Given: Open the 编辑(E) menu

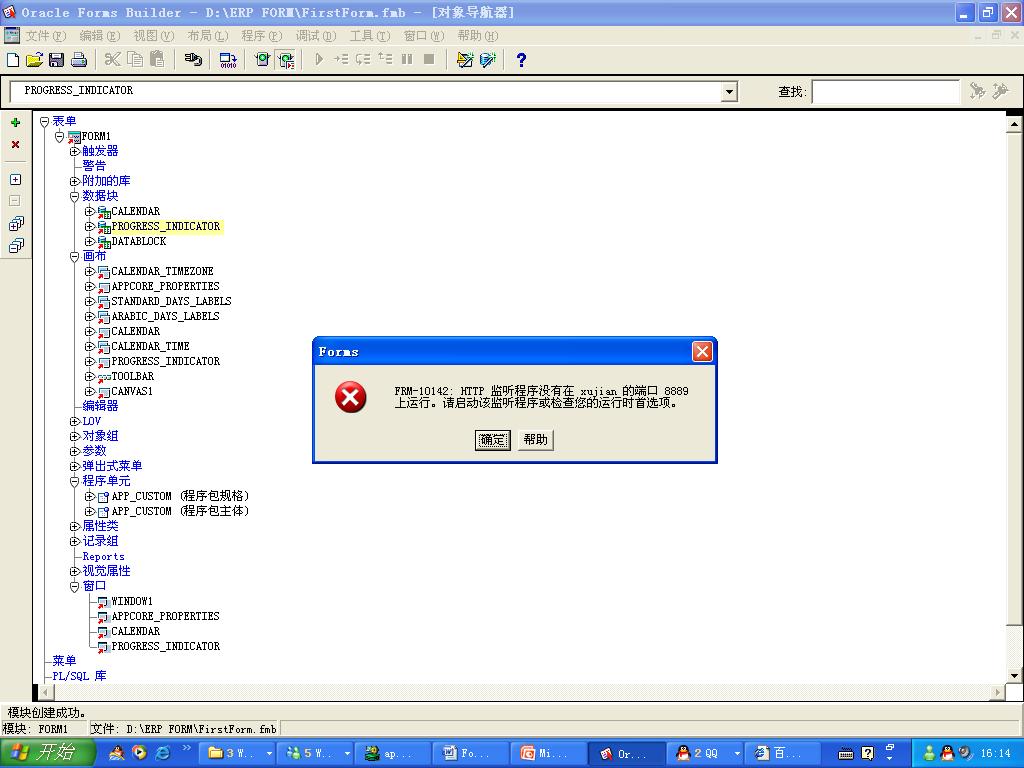Looking at the screenshot, I should tap(99, 35).
